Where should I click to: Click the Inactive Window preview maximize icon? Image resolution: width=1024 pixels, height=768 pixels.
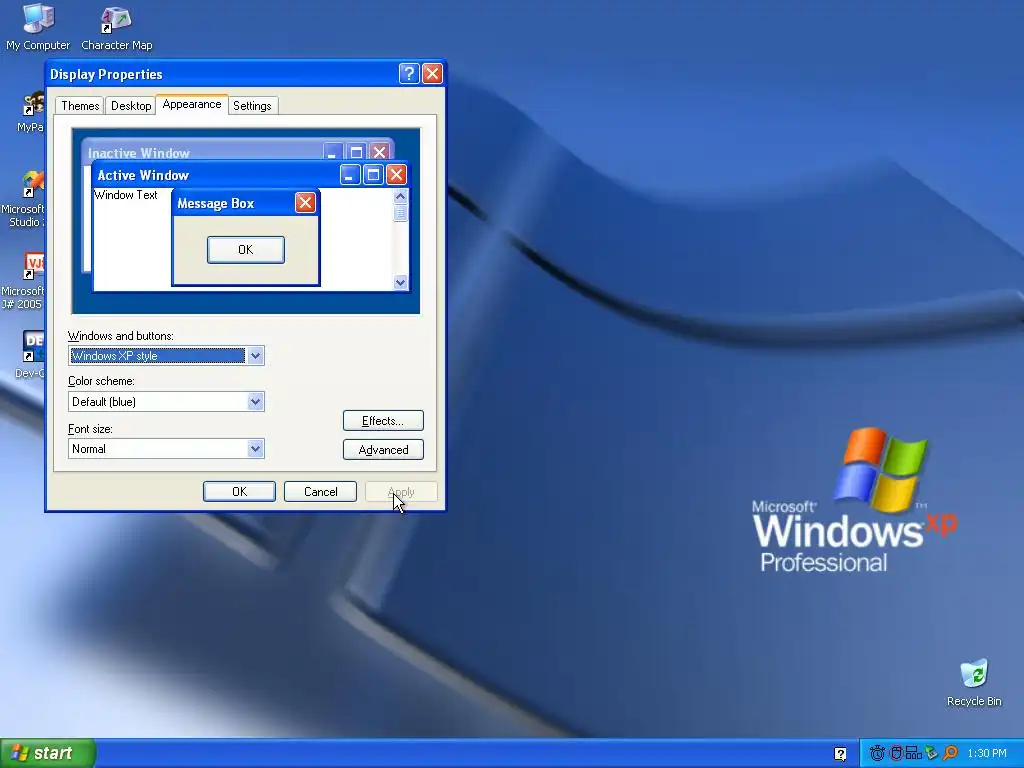tap(356, 152)
